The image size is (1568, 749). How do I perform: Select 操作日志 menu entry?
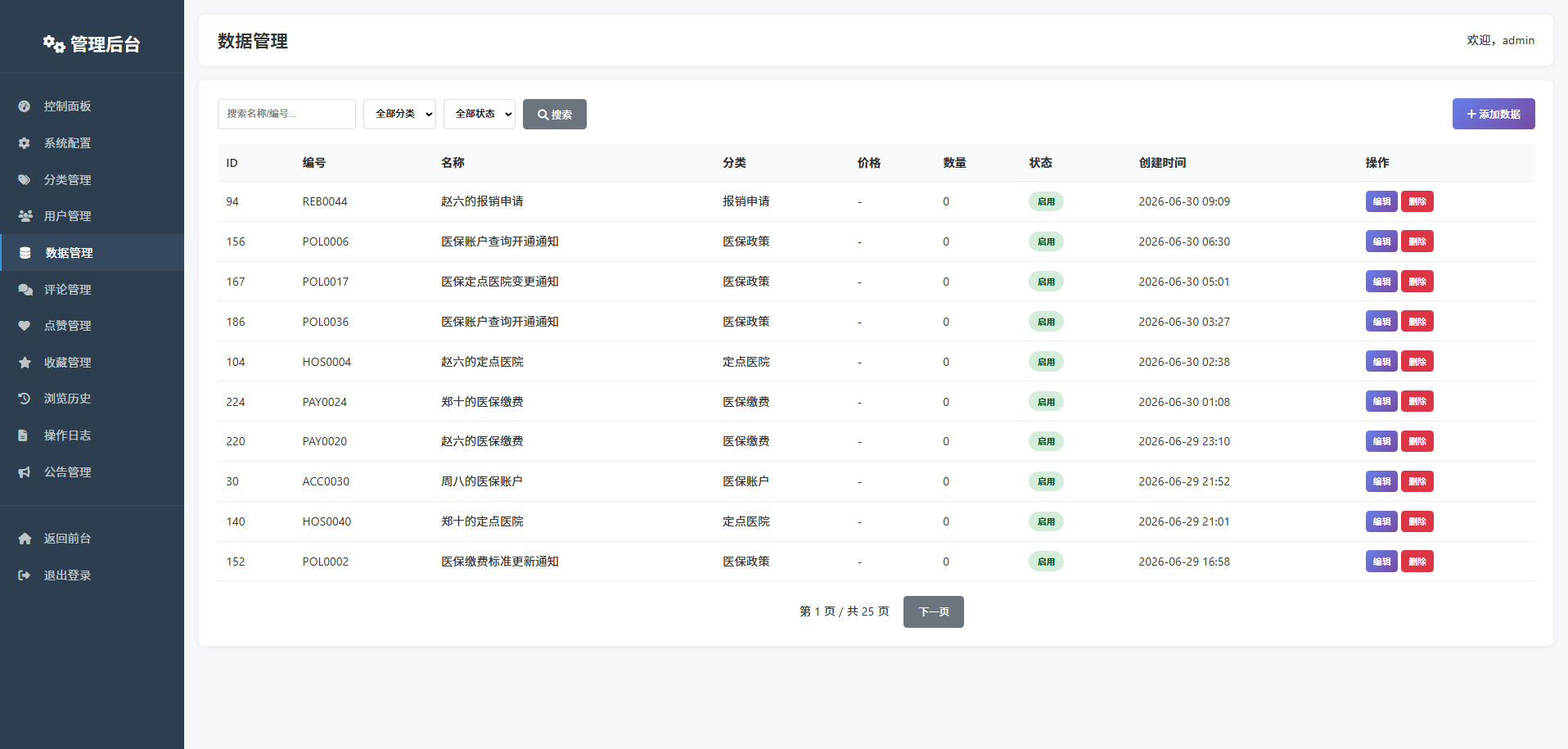coord(92,435)
